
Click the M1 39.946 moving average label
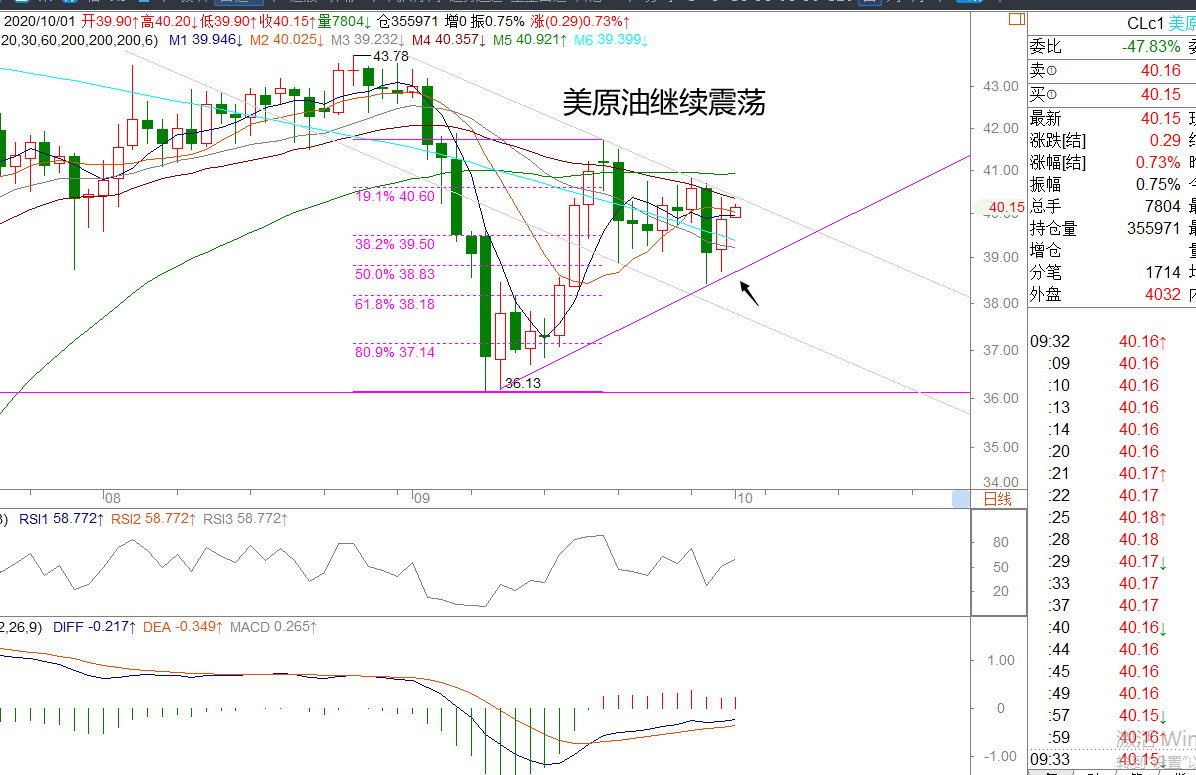pyautogui.click(x=205, y=40)
